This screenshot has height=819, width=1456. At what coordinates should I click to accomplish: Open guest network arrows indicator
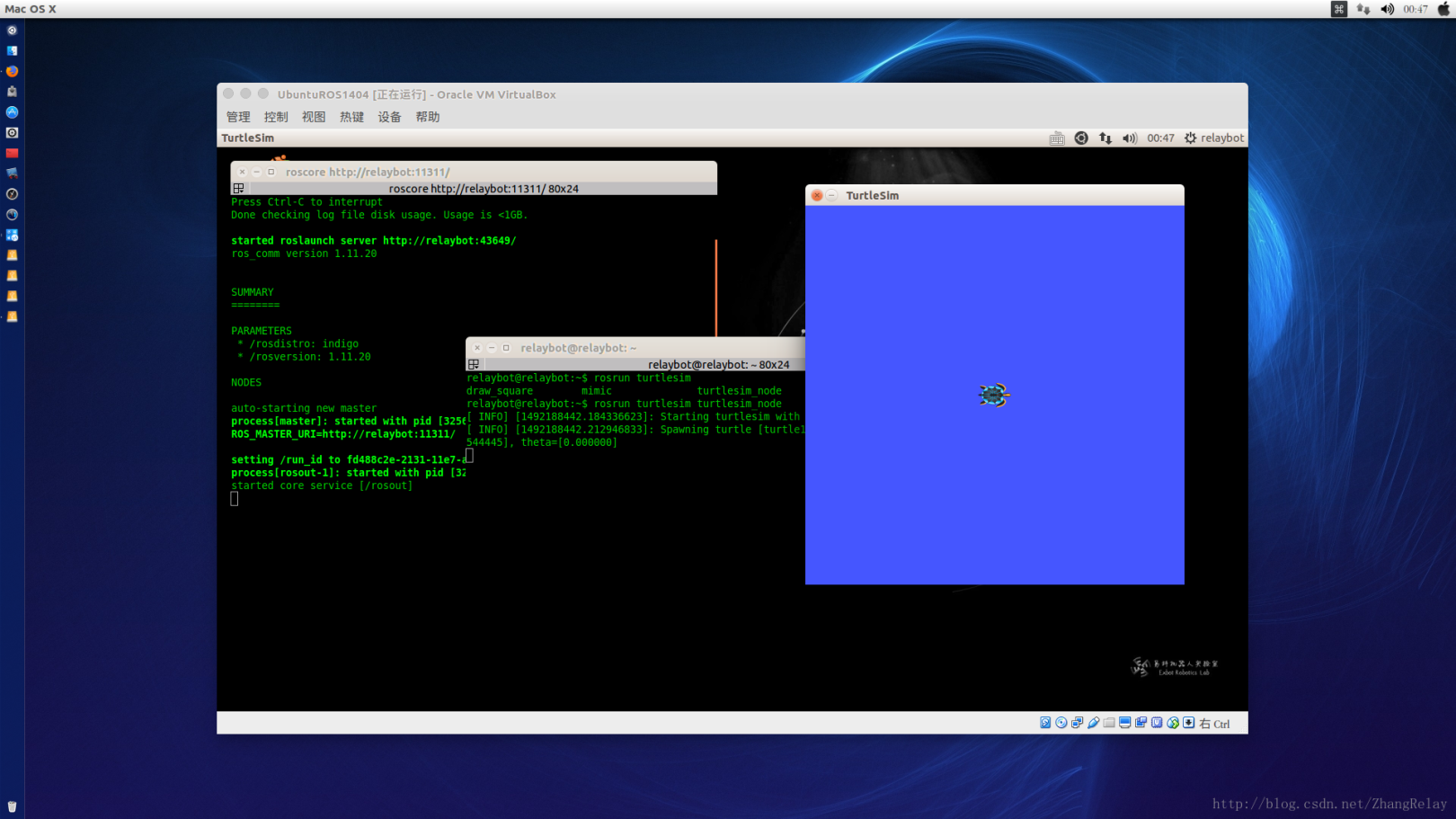click(x=1105, y=138)
